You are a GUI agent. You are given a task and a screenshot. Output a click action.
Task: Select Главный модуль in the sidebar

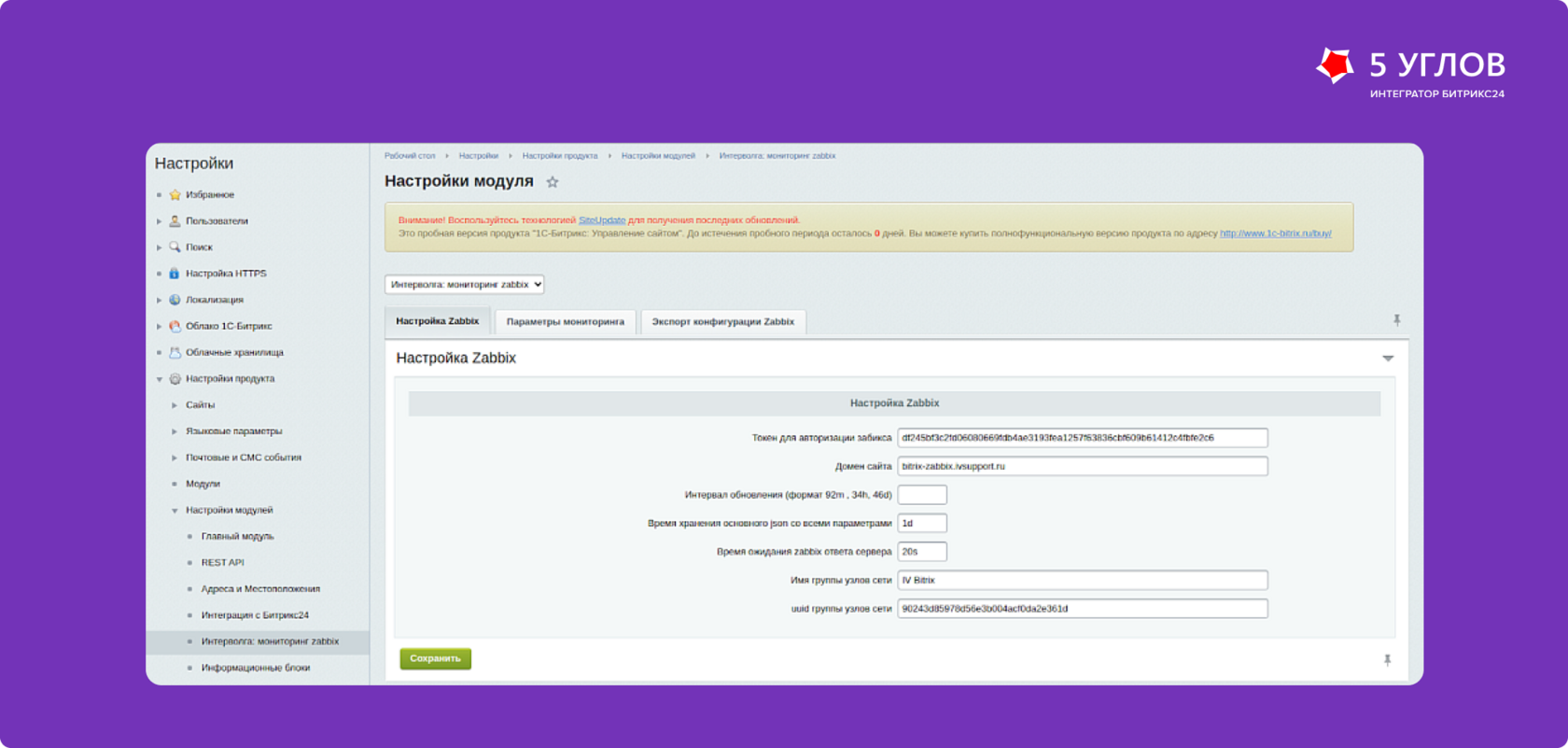tap(238, 537)
